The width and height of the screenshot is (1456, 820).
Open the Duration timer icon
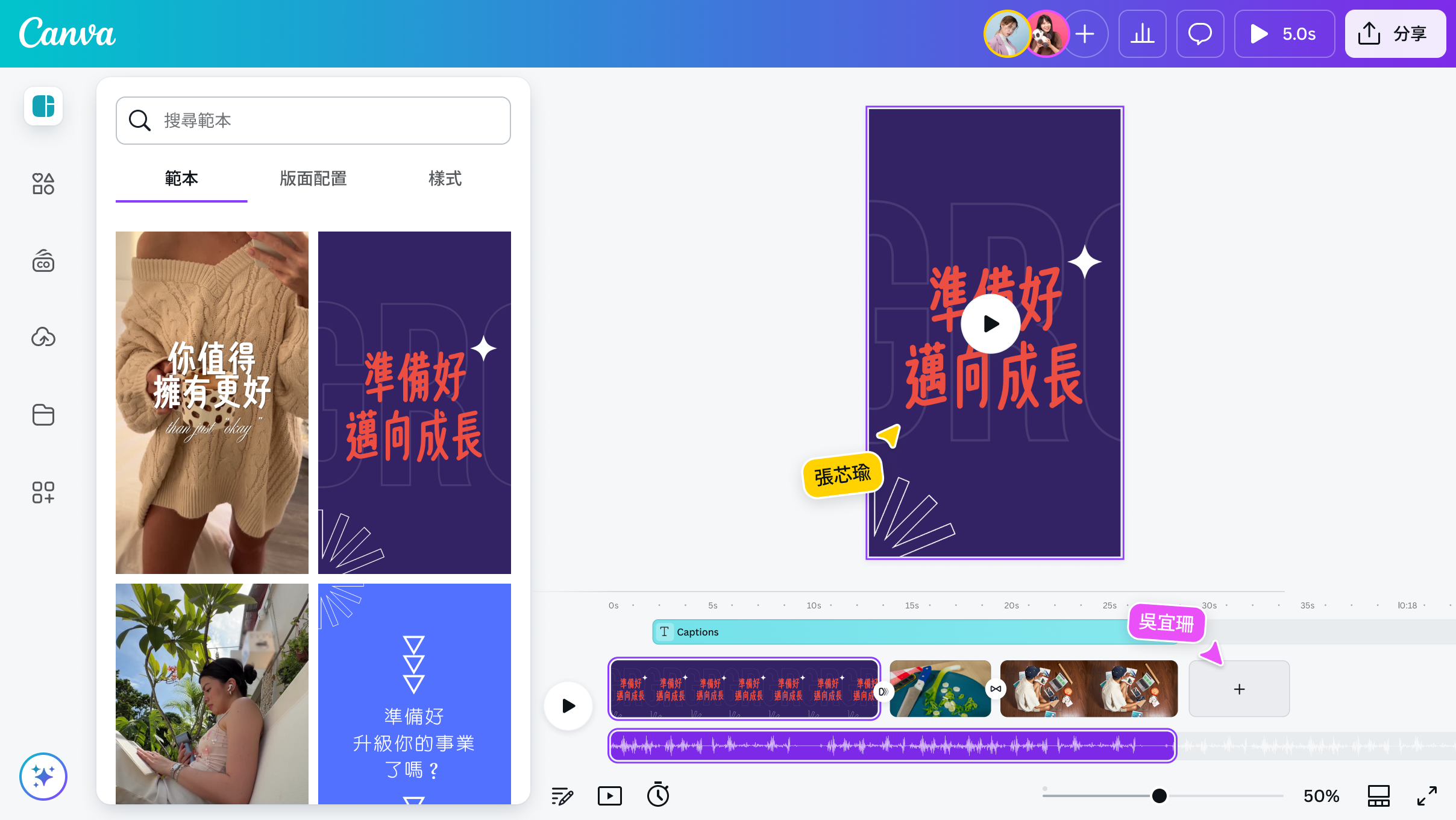pos(658,795)
